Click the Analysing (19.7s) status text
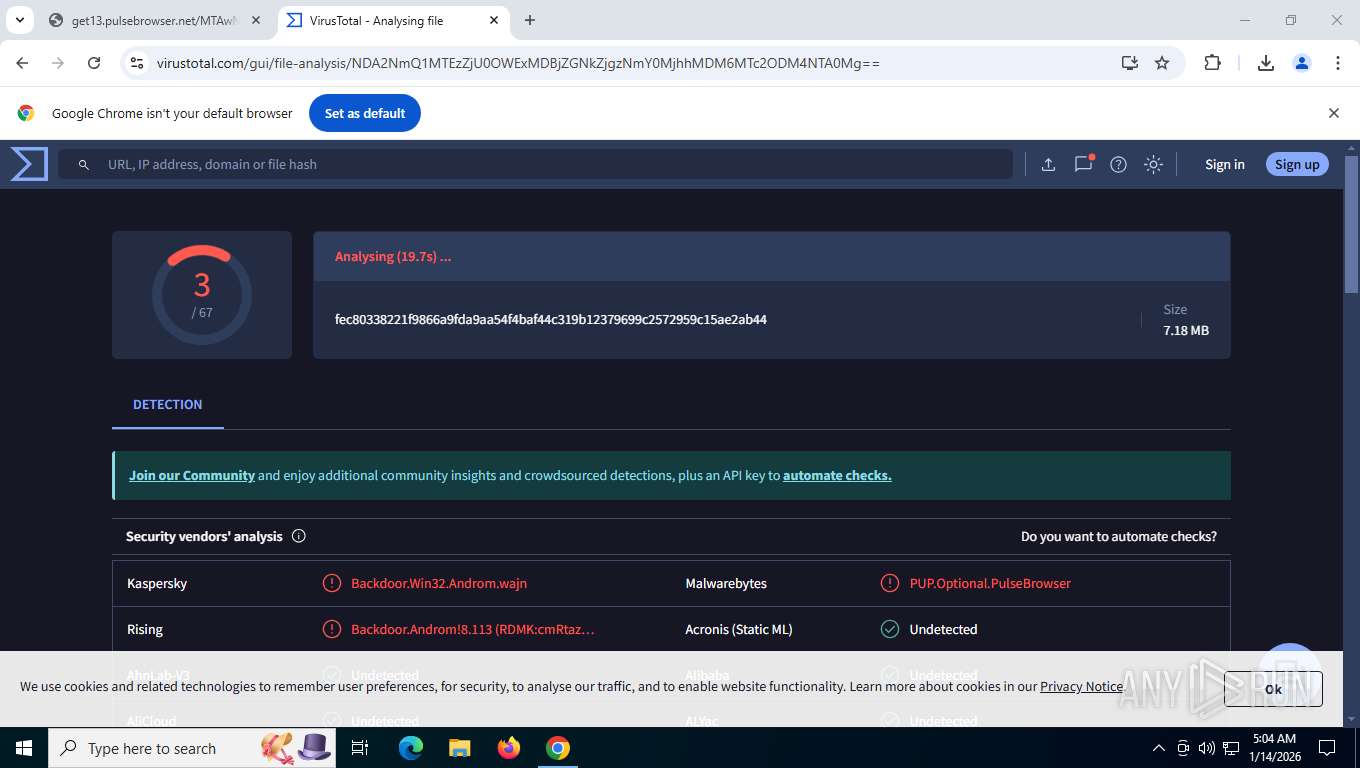This screenshot has height=768, width=1360. tap(393, 256)
